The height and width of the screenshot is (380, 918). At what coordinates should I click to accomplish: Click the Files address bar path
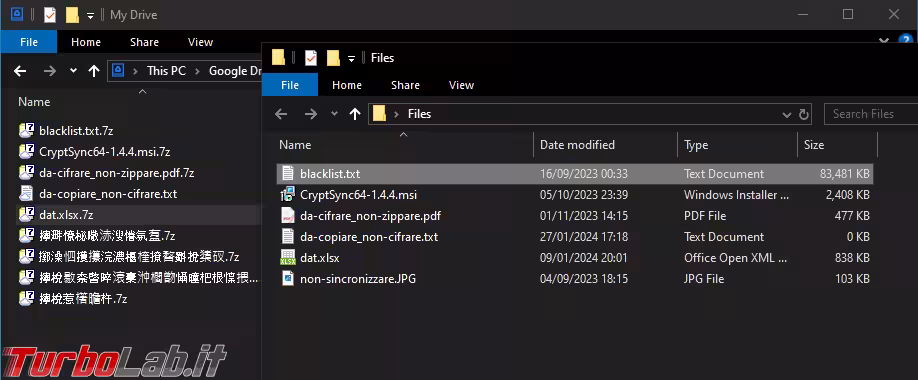(x=419, y=114)
